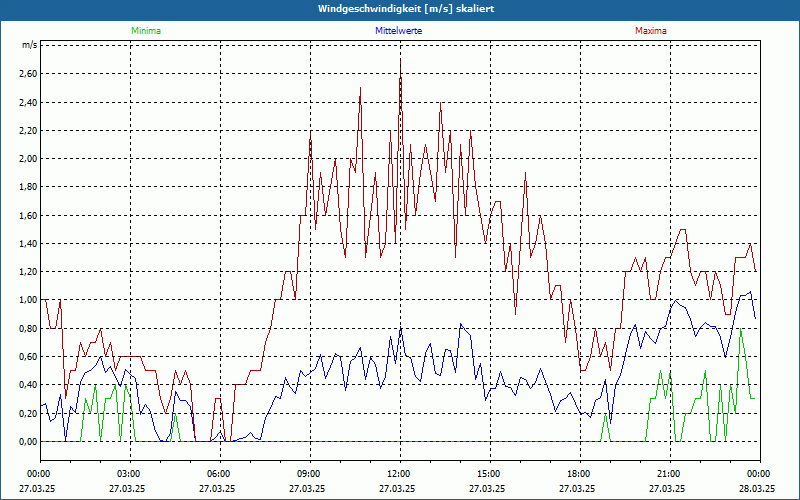800x500 pixels.
Task: Click the 18:00 time axis label
Action: pos(579,474)
